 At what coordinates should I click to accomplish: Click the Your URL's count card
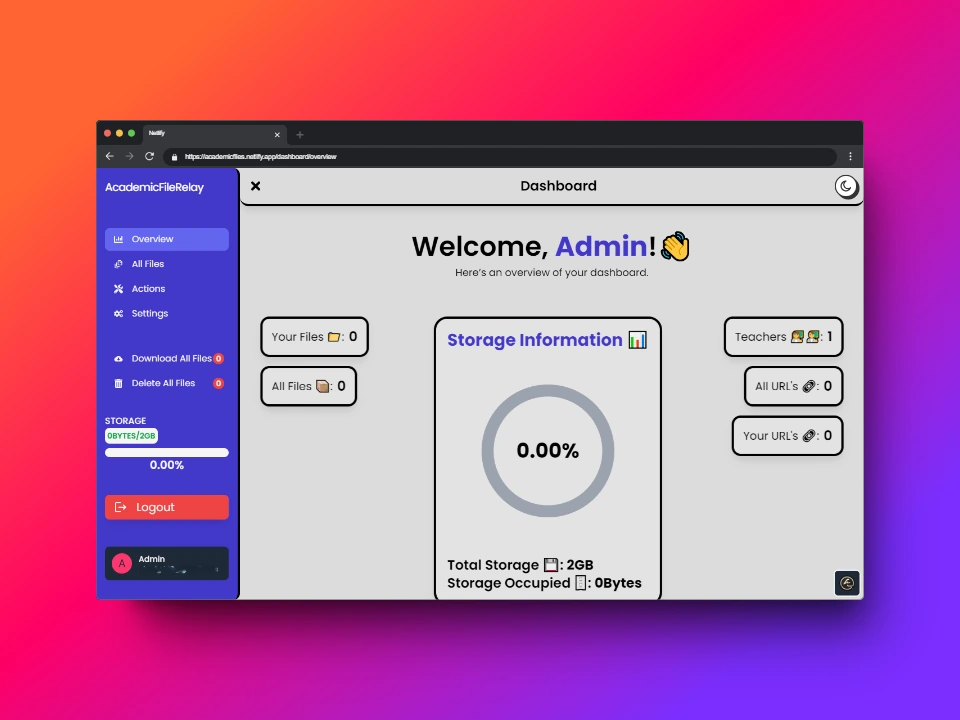(787, 436)
